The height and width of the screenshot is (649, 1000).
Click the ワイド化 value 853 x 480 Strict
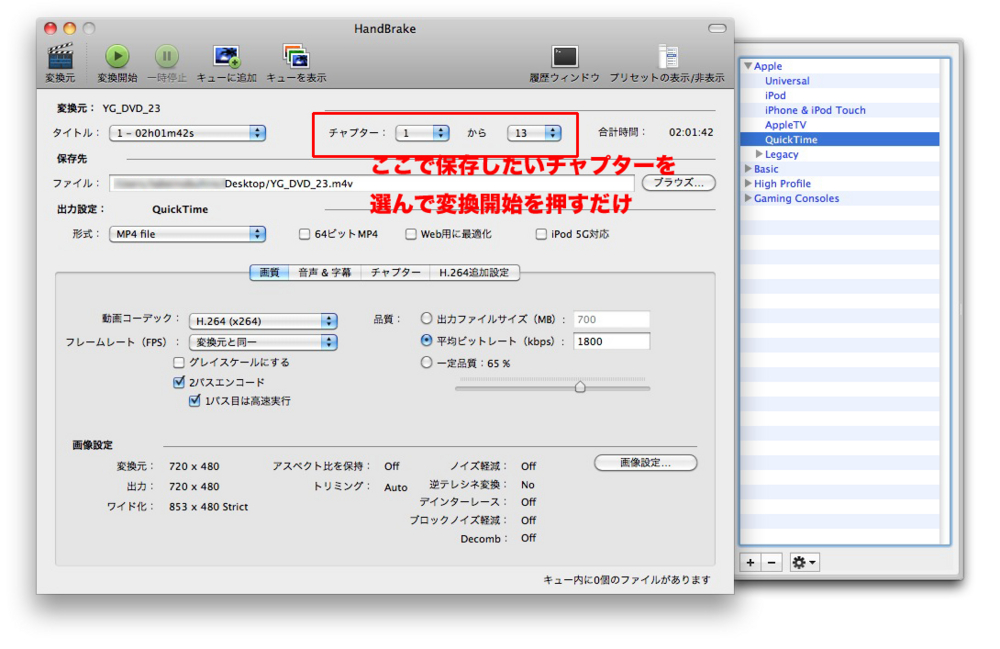click(x=209, y=507)
